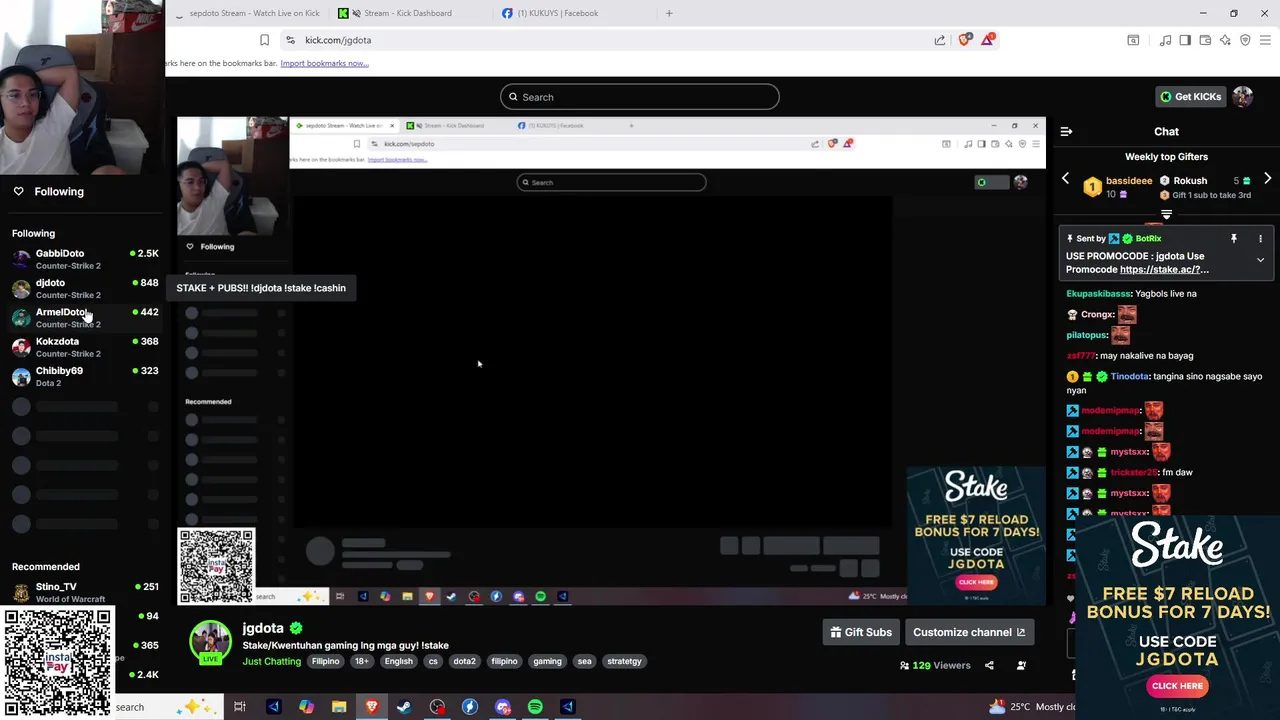The width and height of the screenshot is (1280, 720).
Task: Collapse the top gifters leaderboard
Action: pos(1166,214)
